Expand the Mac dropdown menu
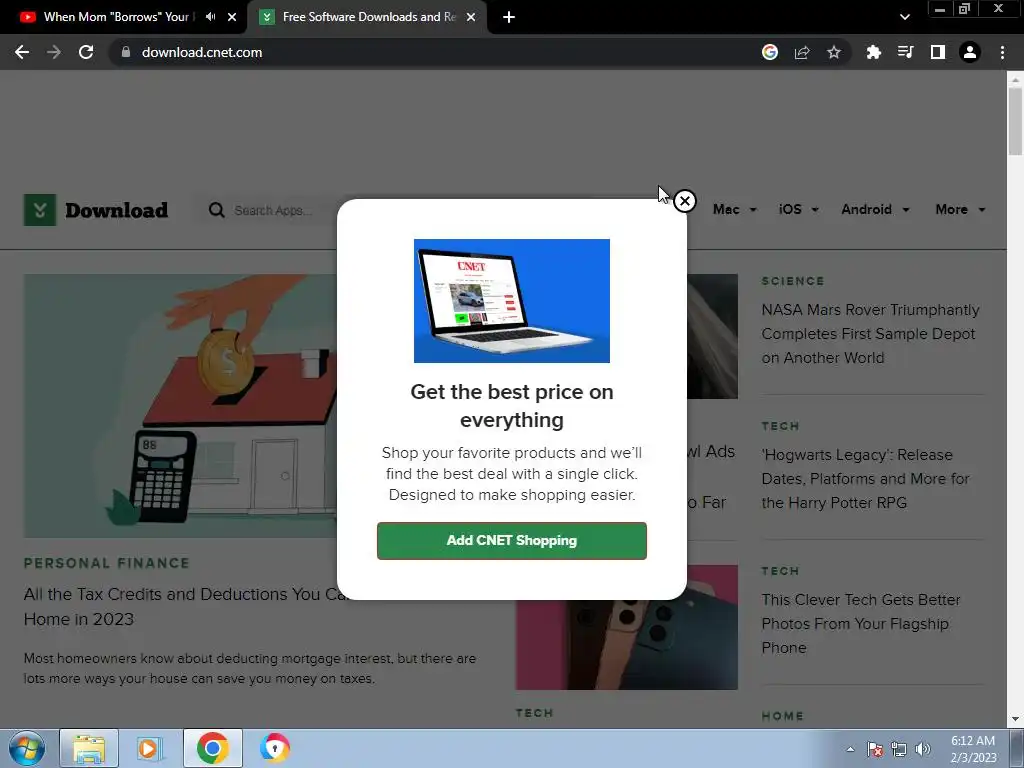 click(735, 210)
